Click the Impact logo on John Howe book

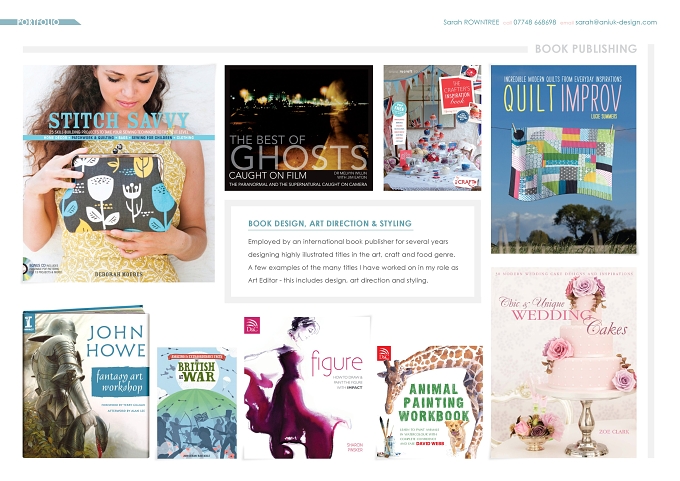tap(28, 321)
